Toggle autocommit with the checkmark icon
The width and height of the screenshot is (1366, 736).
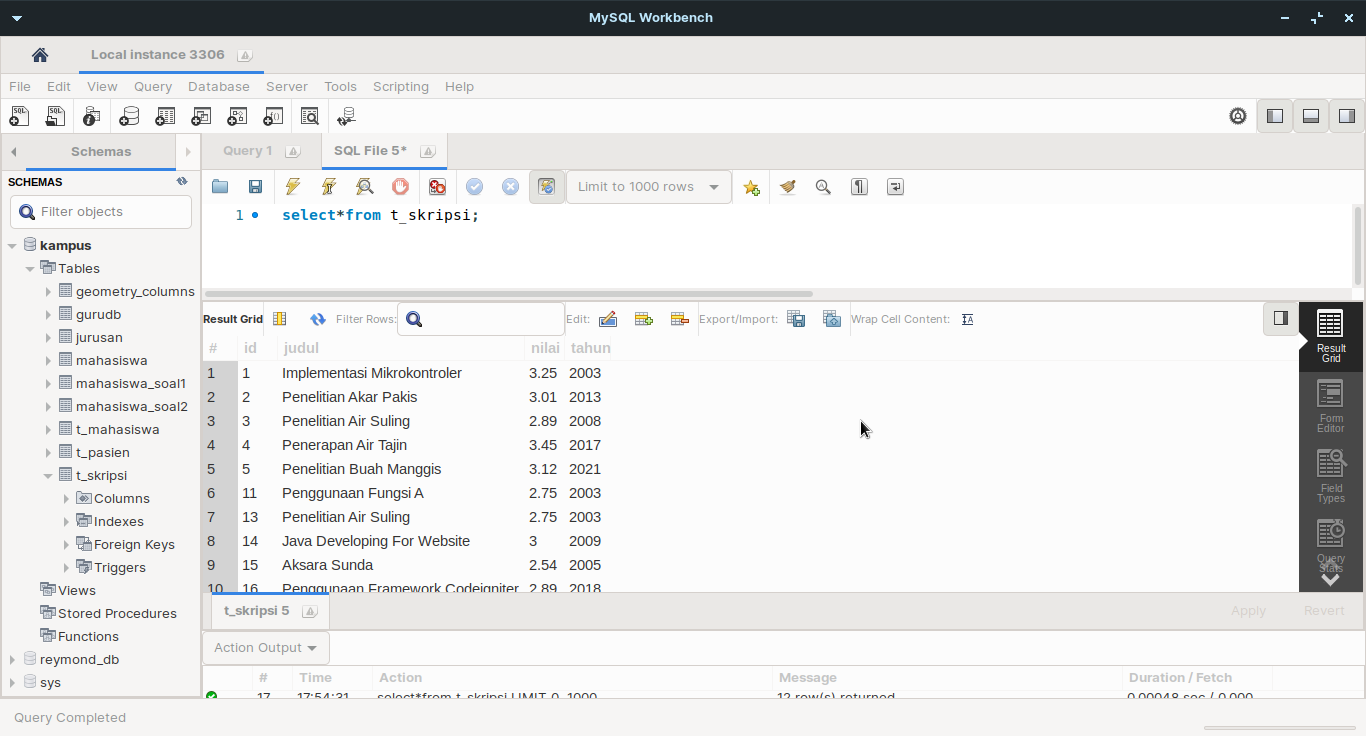pyautogui.click(x=547, y=187)
